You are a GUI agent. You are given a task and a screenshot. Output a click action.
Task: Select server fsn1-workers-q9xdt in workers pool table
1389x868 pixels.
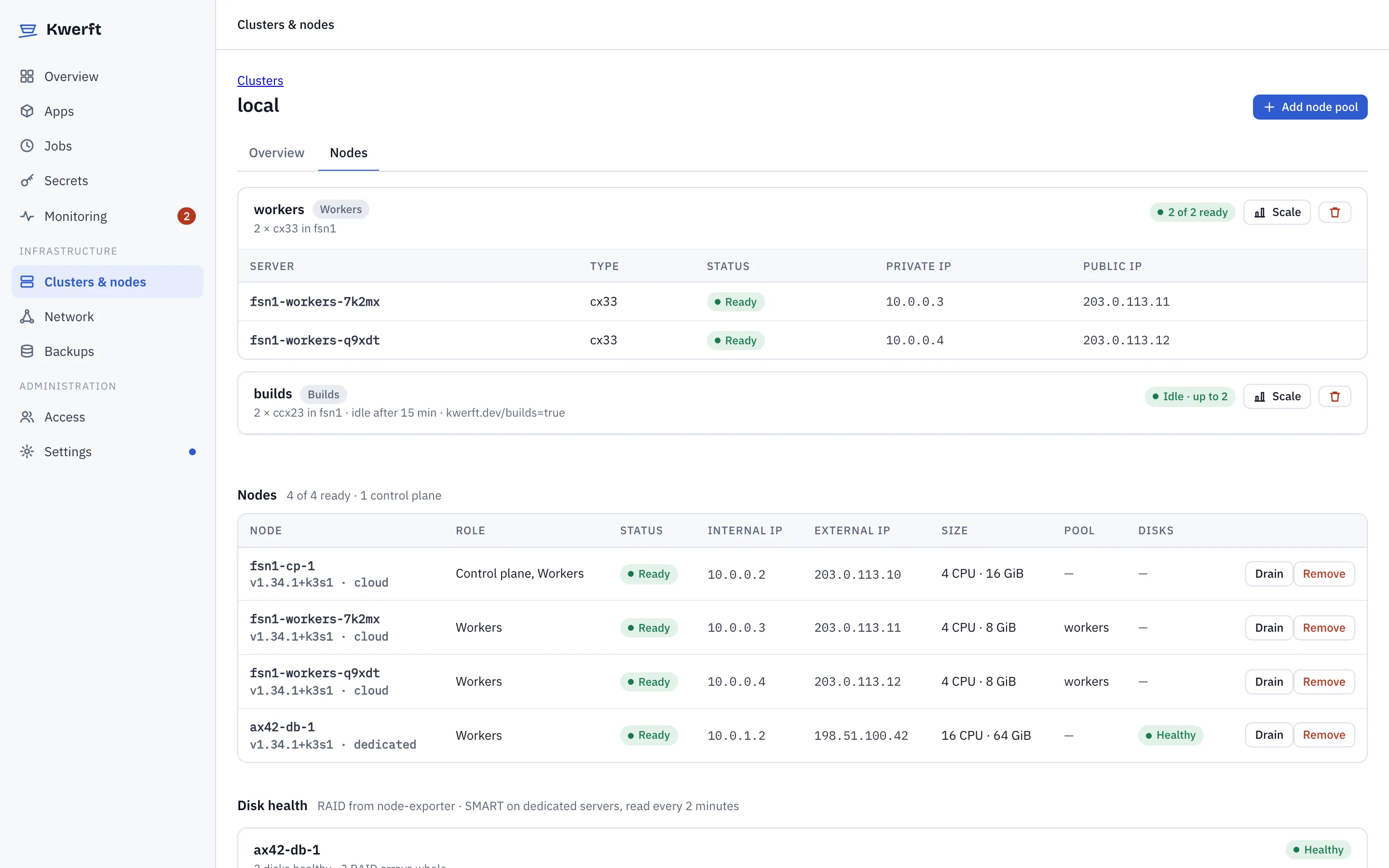click(x=314, y=340)
